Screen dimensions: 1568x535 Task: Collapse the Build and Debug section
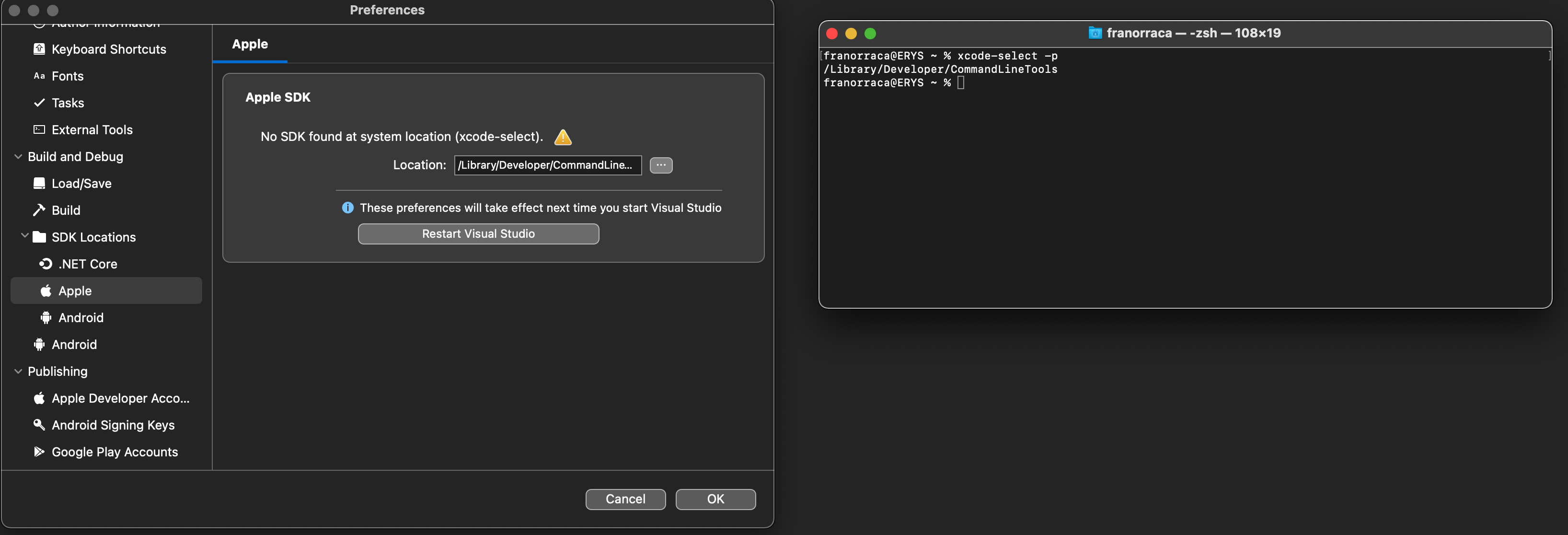pos(18,156)
